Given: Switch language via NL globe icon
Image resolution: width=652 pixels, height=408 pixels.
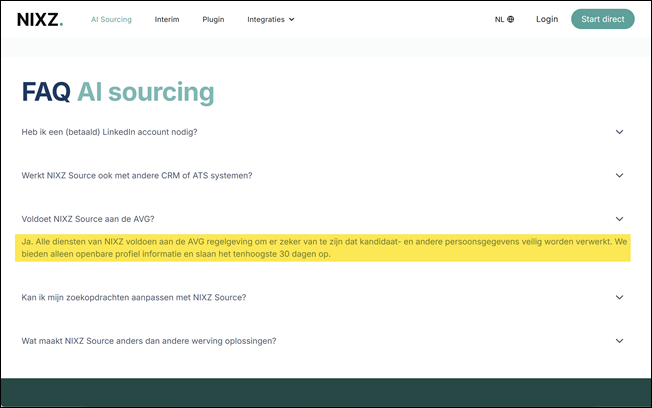Looking at the screenshot, I should [504, 20].
